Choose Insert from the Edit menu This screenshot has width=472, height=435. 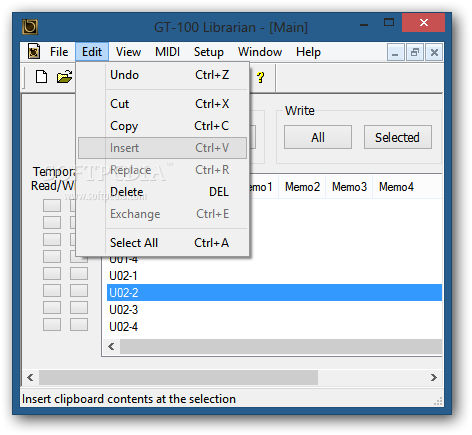pyautogui.click(x=163, y=148)
